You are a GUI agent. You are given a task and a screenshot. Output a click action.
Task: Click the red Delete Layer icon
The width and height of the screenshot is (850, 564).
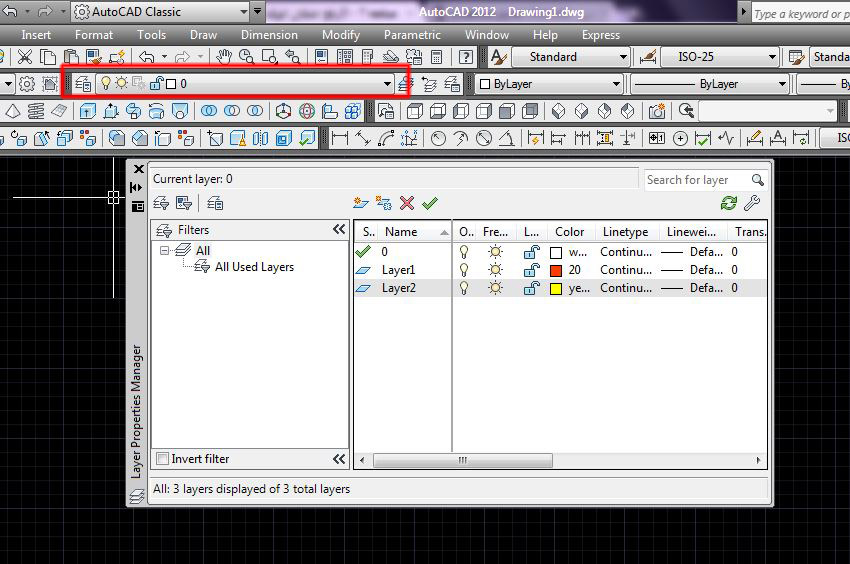click(x=407, y=203)
